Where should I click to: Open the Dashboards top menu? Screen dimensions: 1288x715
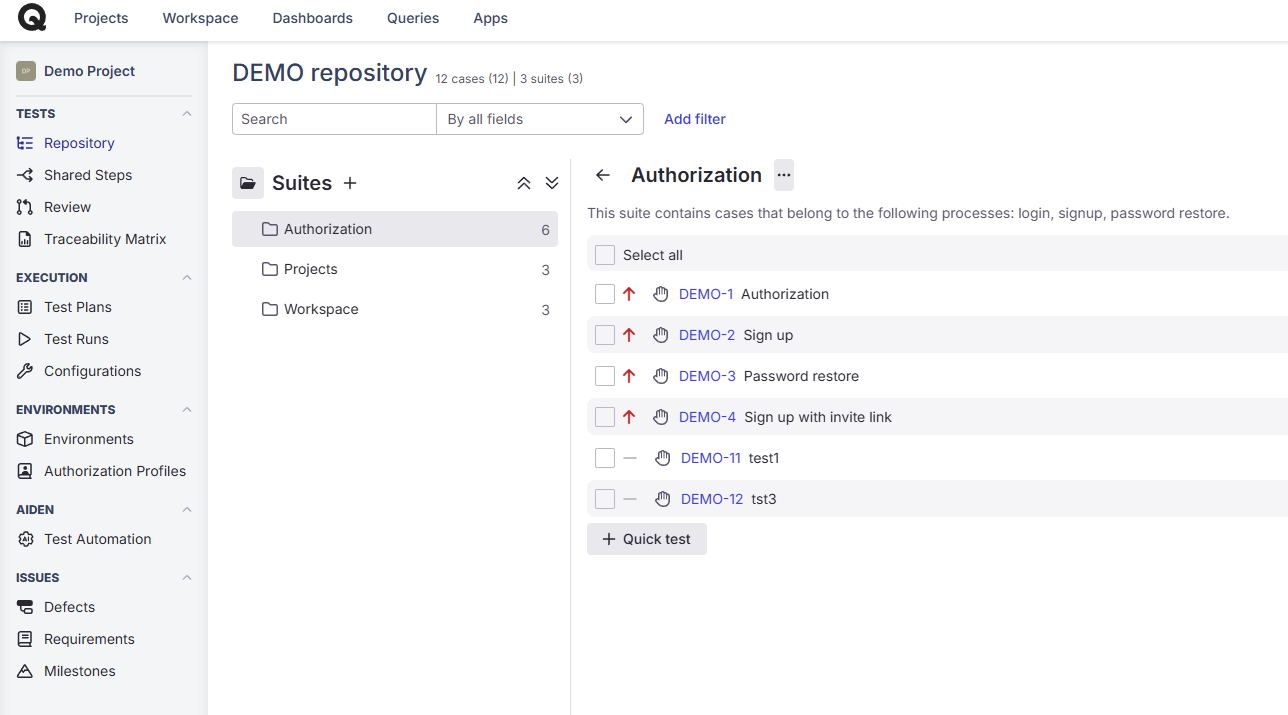312,18
